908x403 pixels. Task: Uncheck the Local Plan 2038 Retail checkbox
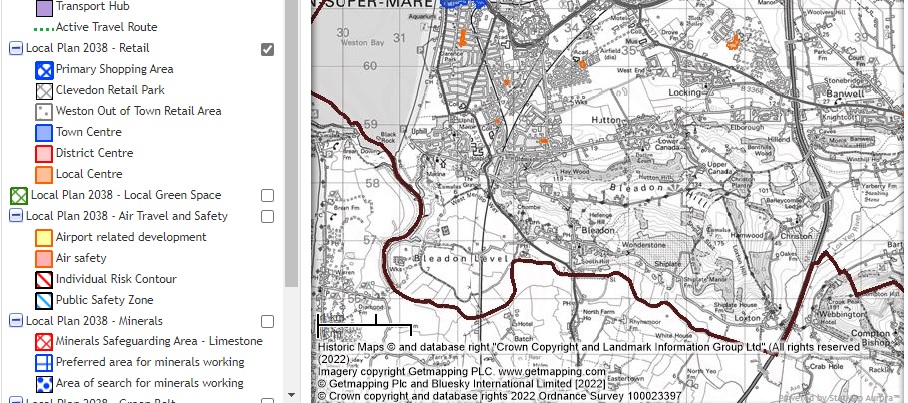pyautogui.click(x=267, y=49)
